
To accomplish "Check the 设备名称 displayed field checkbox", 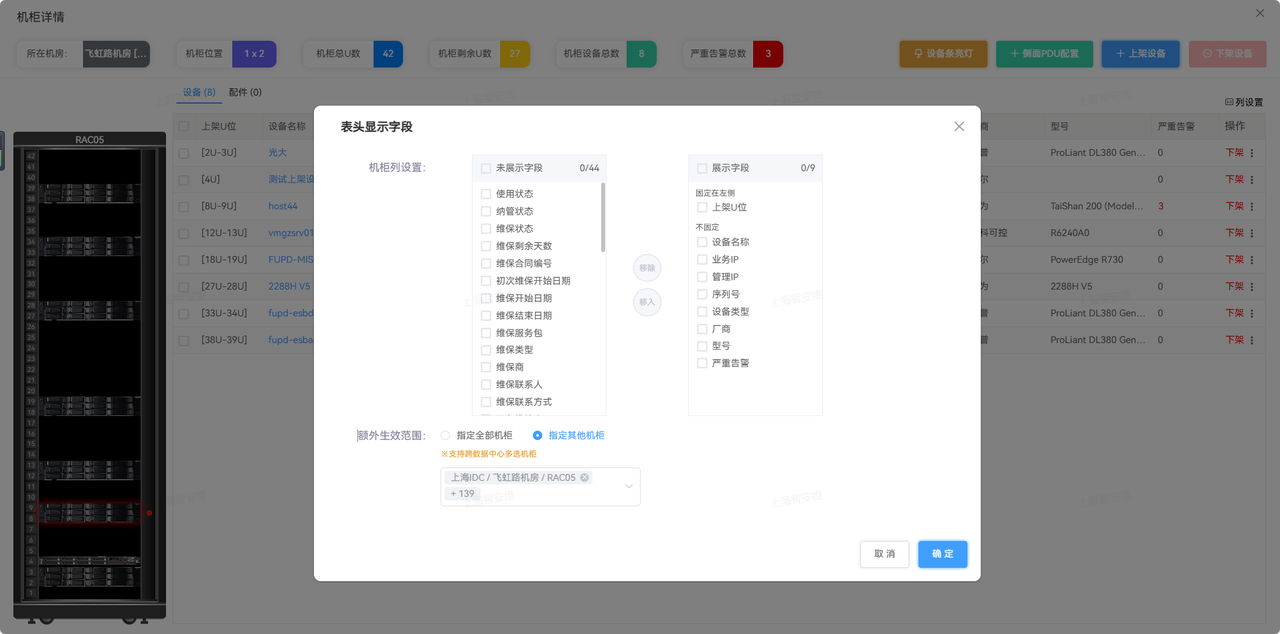I will [x=702, y=242].
